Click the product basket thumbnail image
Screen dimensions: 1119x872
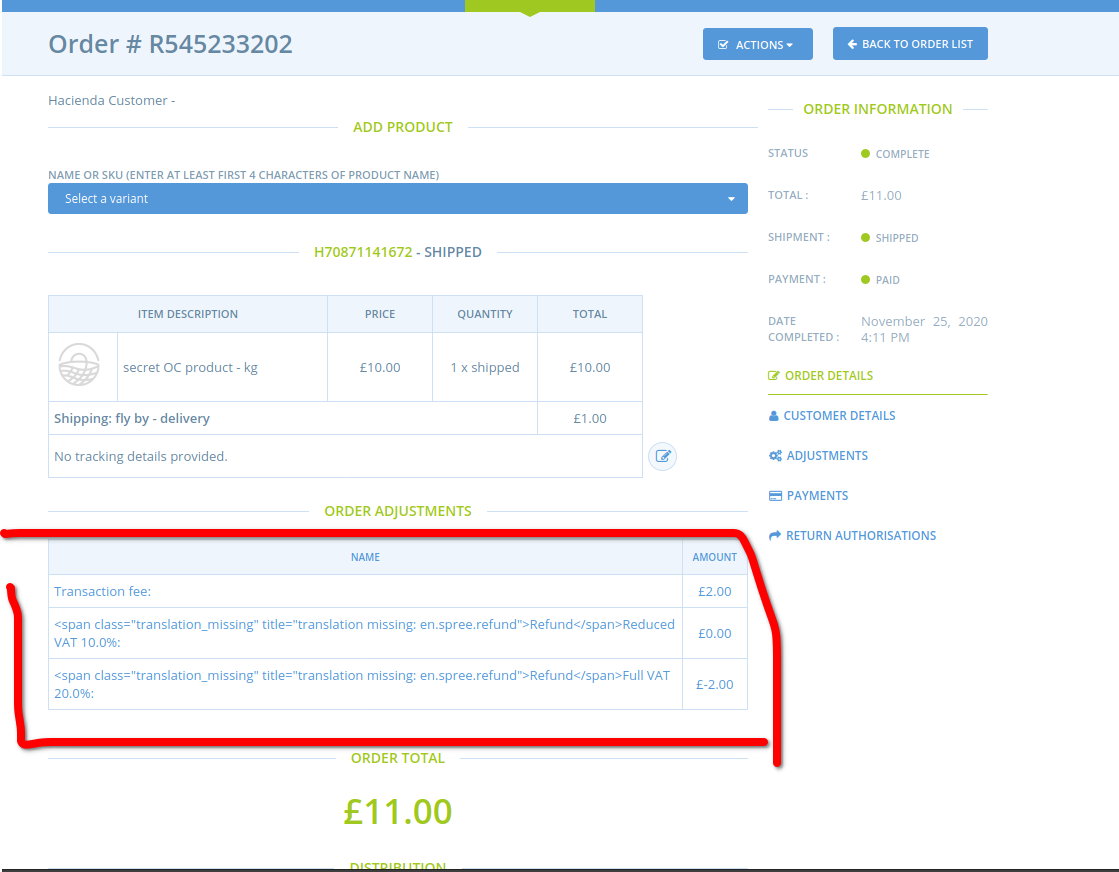79,365
